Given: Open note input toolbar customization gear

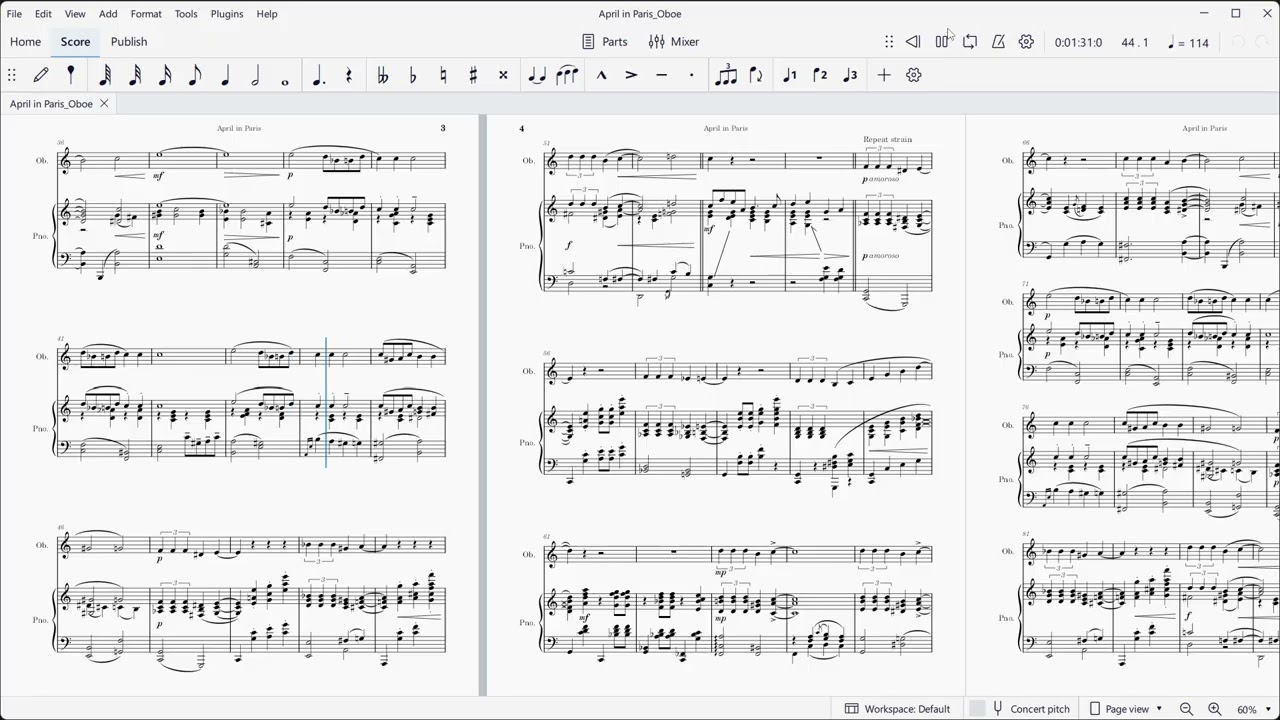Looking at the screenshot, I should click(x=914, y=75).
